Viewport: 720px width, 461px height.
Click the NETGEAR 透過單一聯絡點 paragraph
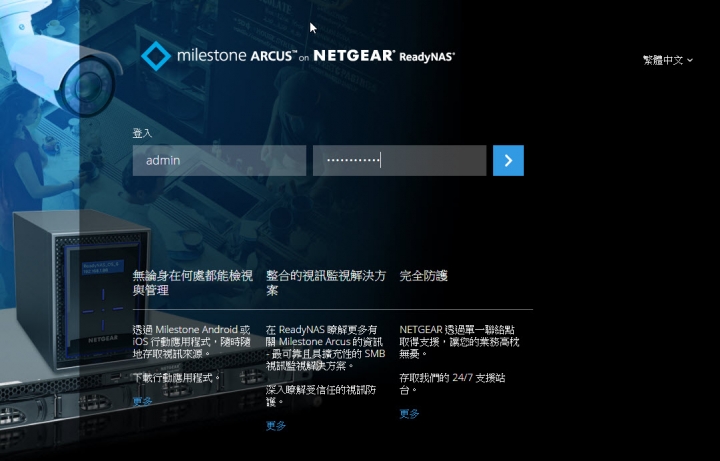coord(459,342)
